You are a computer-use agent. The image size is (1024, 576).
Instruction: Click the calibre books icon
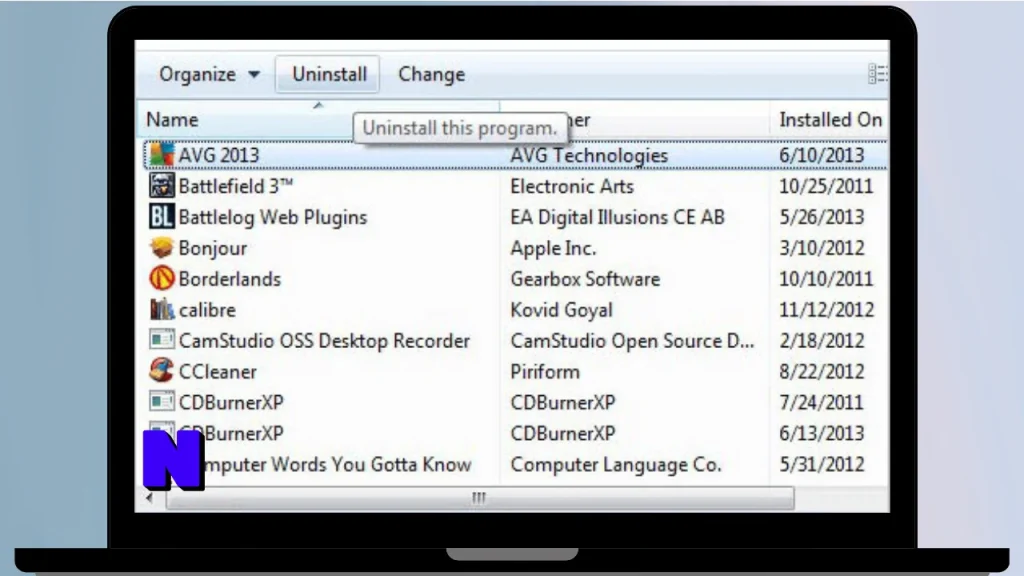pyautogui.click(x=161, y=309)
